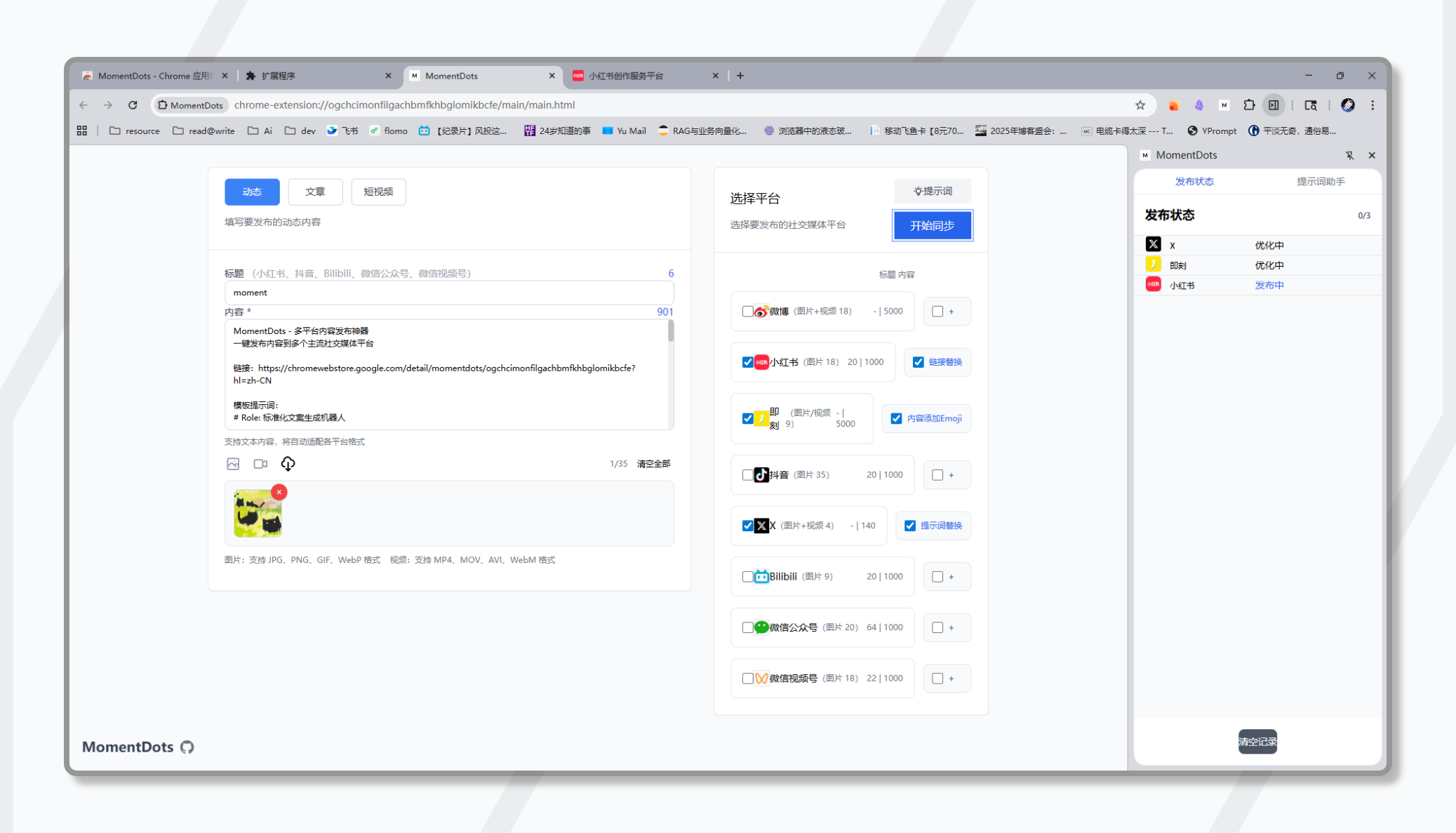This screenshot has height=833, width=1456.
Task: Click the image upload icon
Action: click(x=233, y=464)
